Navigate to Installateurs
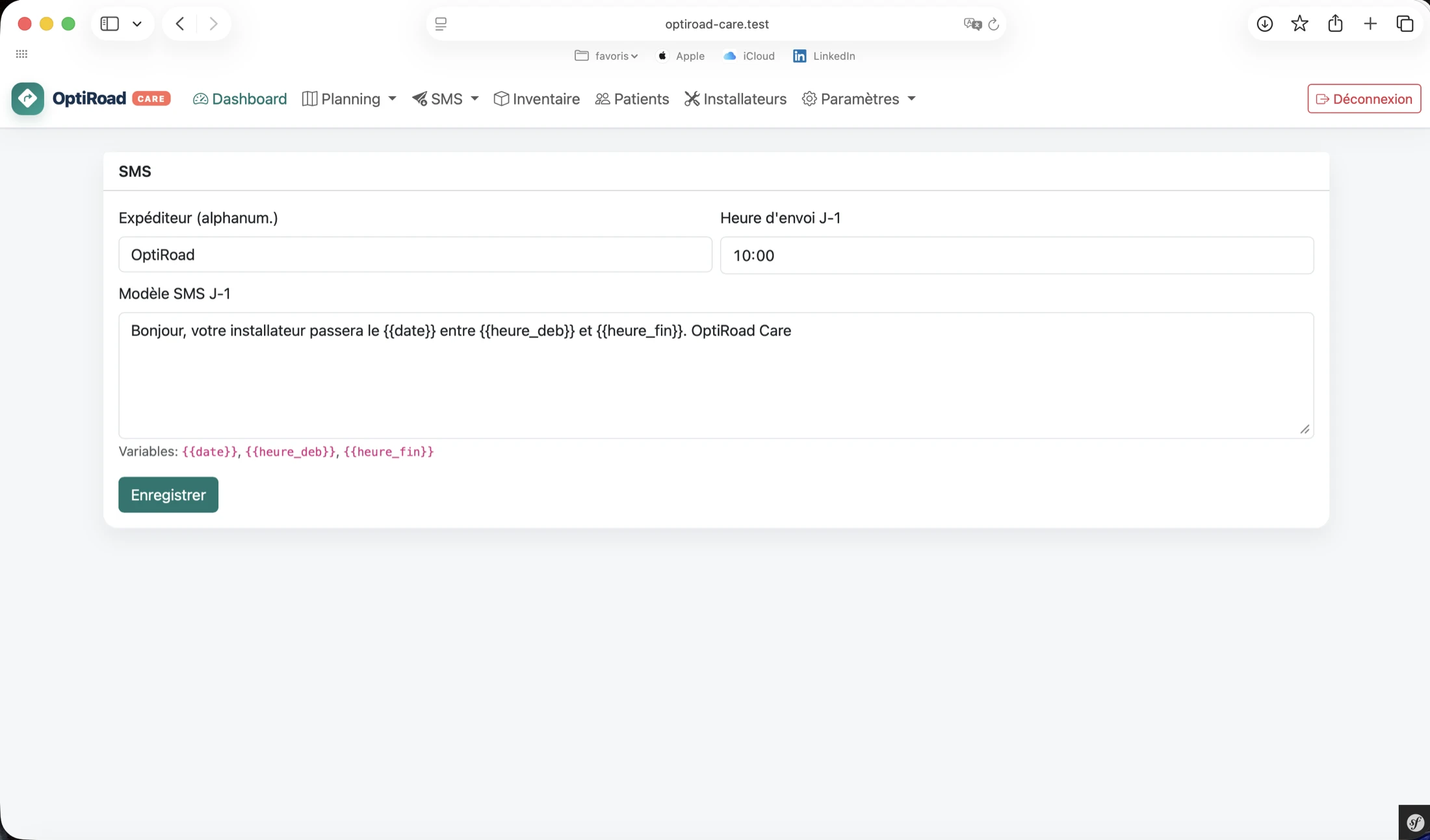This screenshot has width=1430, height=840. [735, 99]
